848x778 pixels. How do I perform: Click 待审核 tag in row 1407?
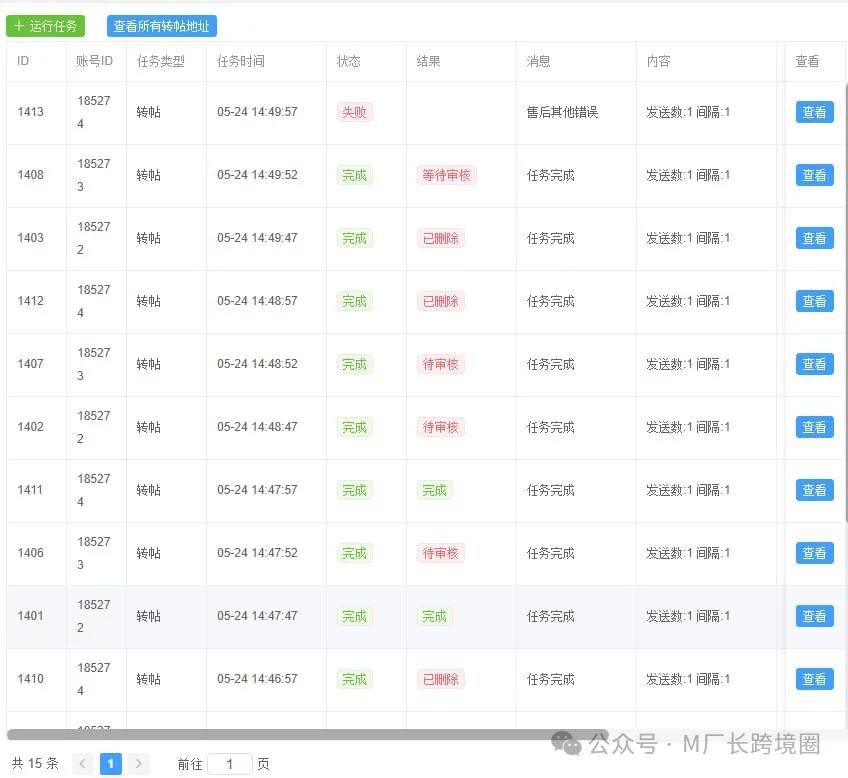click(x=441, y=364)
